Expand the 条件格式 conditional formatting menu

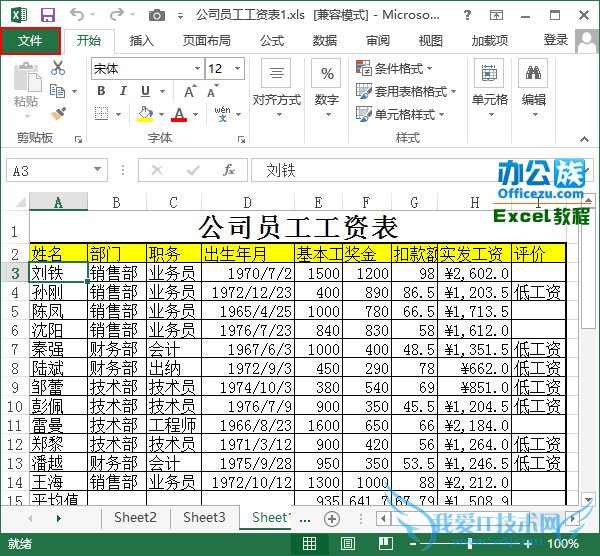coord(395,69)
